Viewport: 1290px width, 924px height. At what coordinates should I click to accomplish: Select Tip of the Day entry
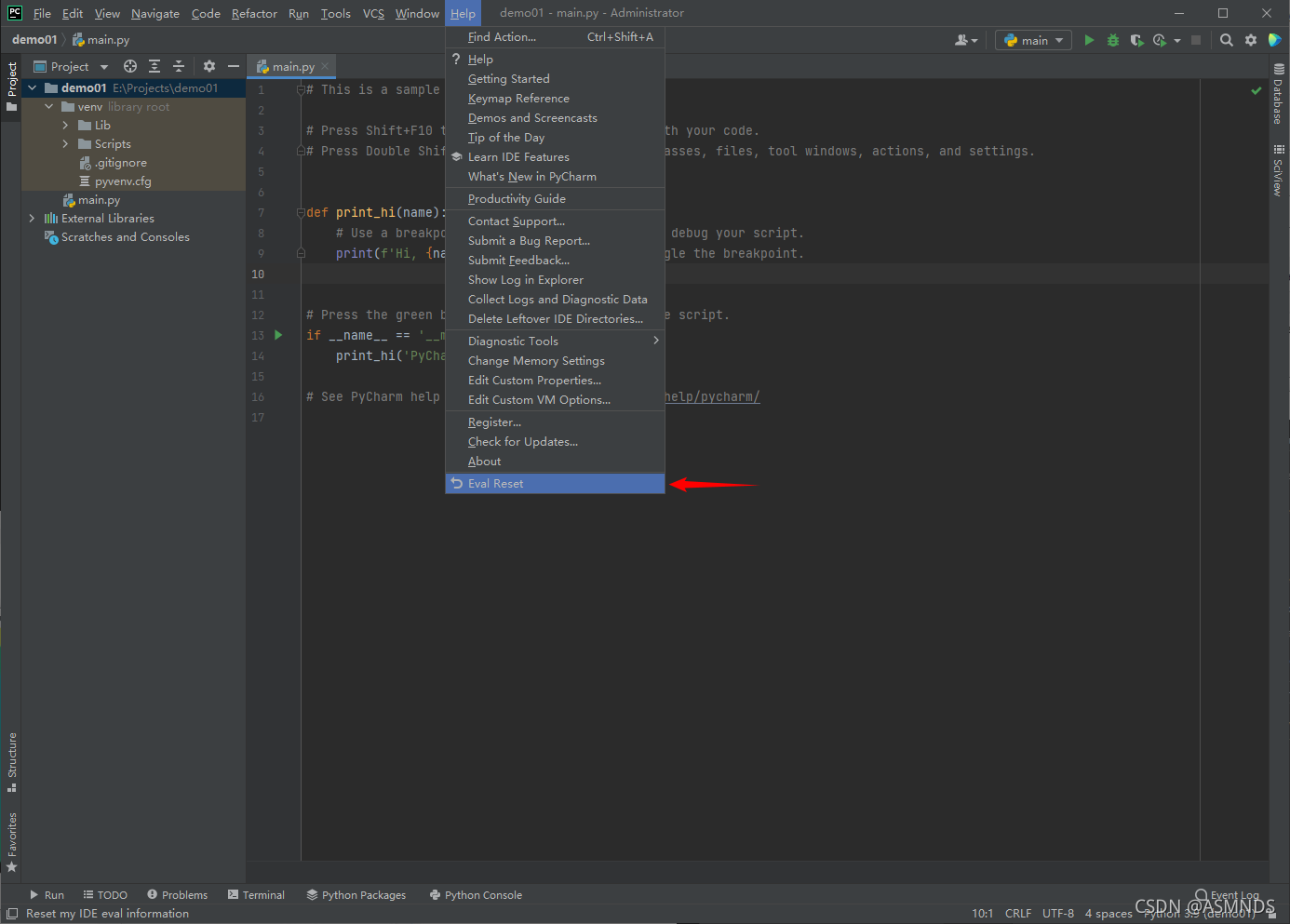[555, 138]
